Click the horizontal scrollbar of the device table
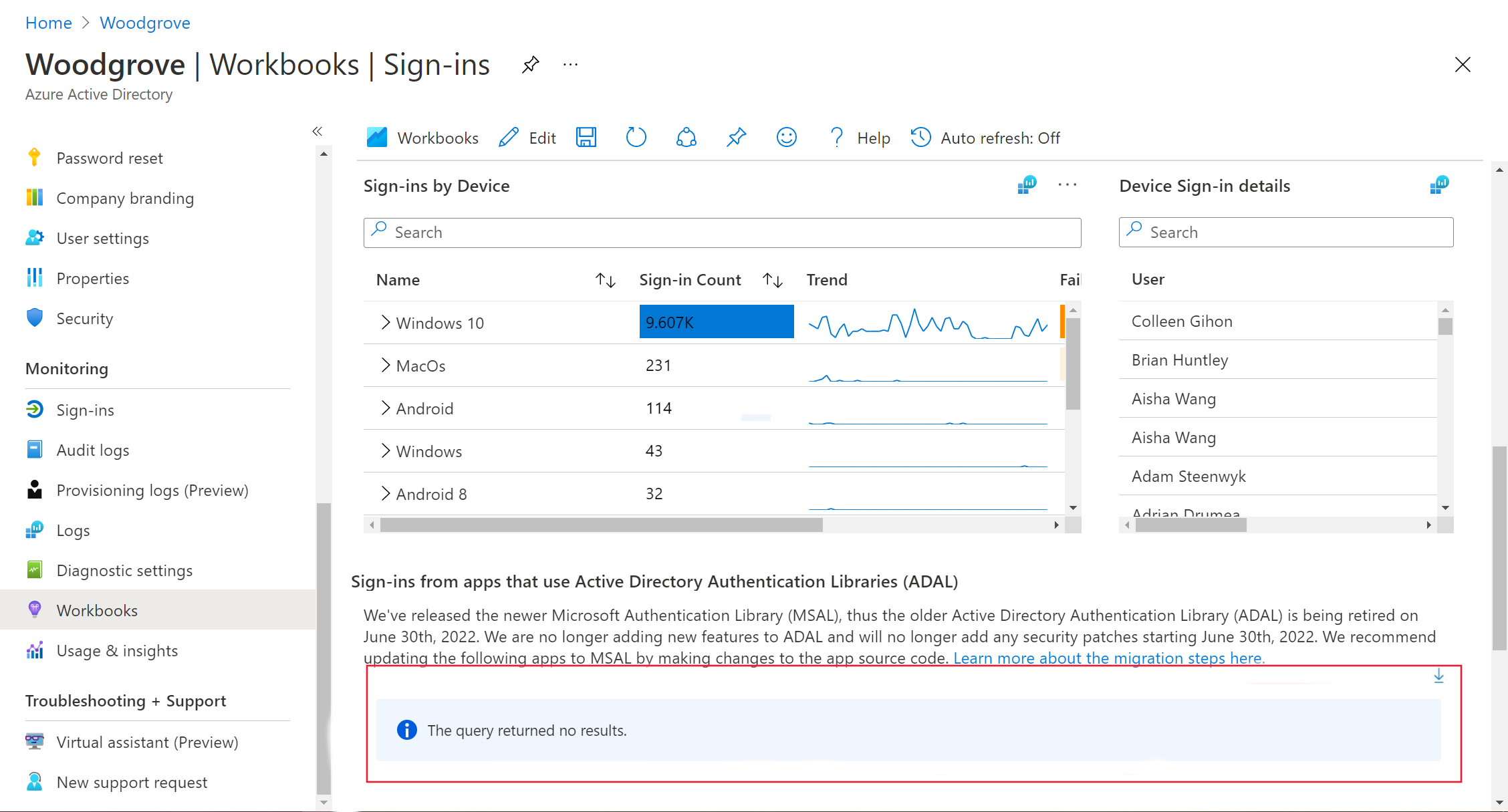This screenshot has width=1508, height=812. click(601, 525)
